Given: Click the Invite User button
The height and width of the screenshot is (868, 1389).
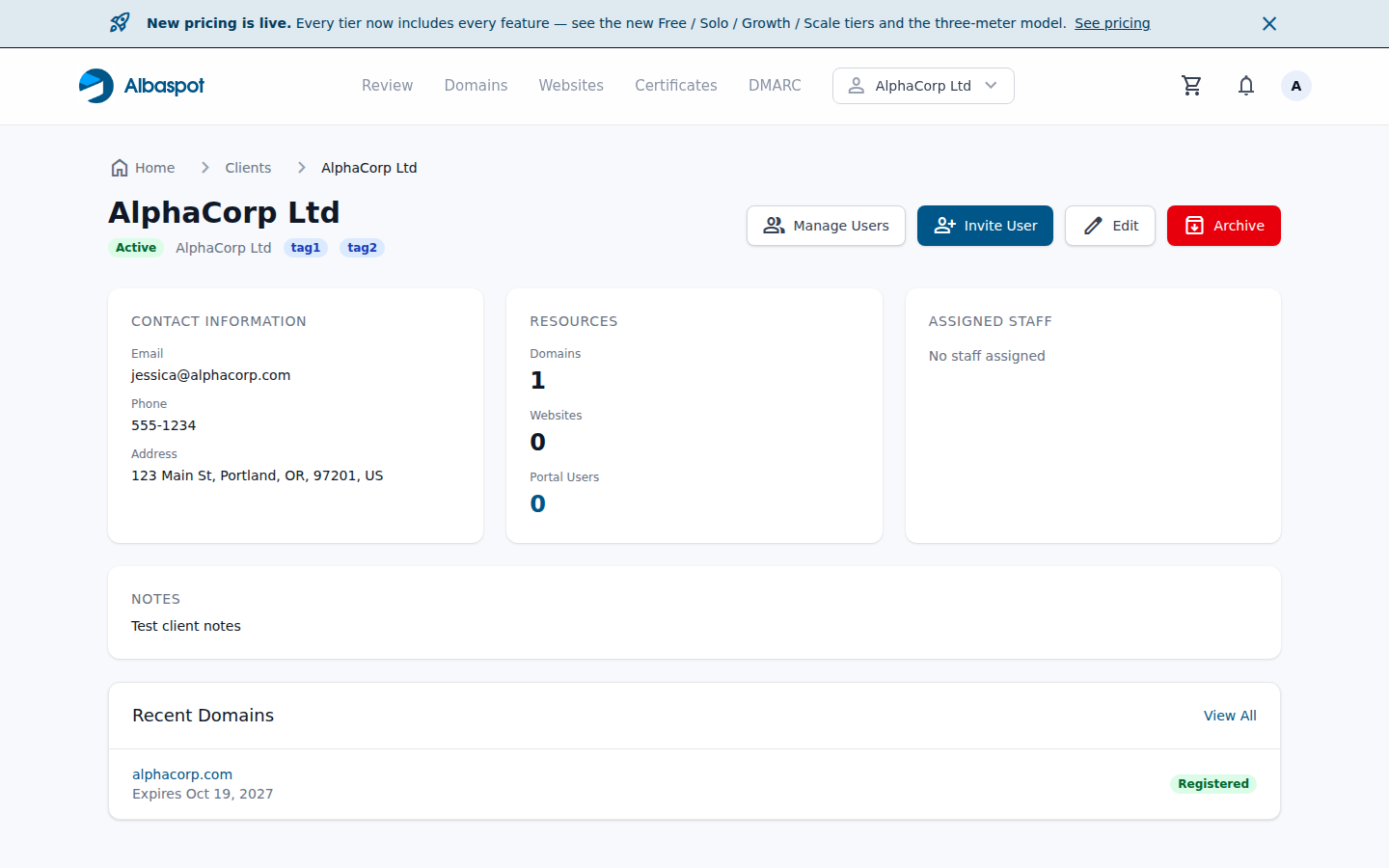Looking at the screenshot, I should tap(985, 226).
